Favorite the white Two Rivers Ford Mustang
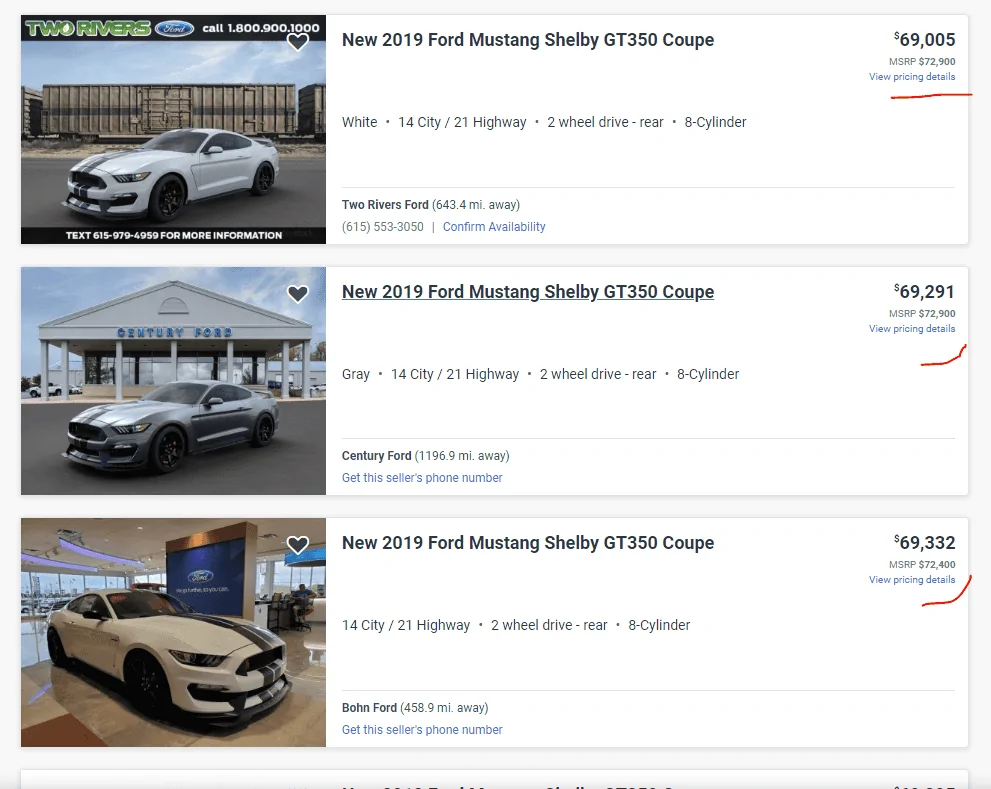 pos(298,42)
